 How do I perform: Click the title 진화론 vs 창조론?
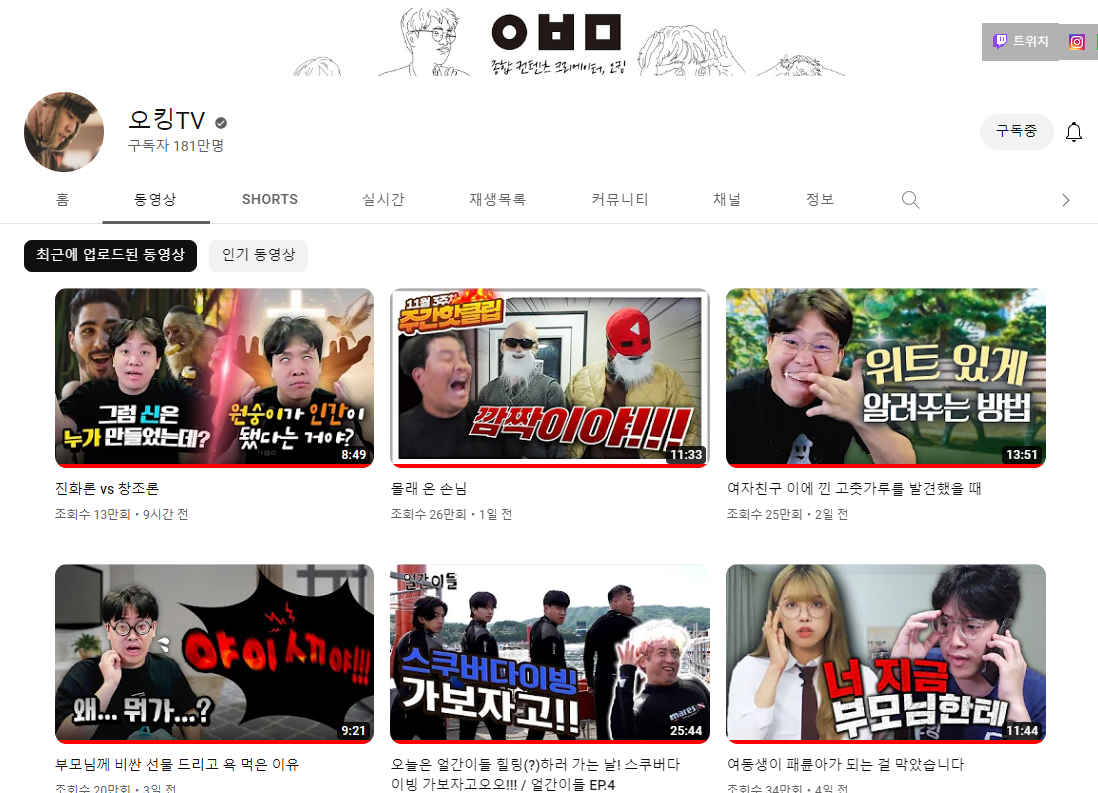107,488
